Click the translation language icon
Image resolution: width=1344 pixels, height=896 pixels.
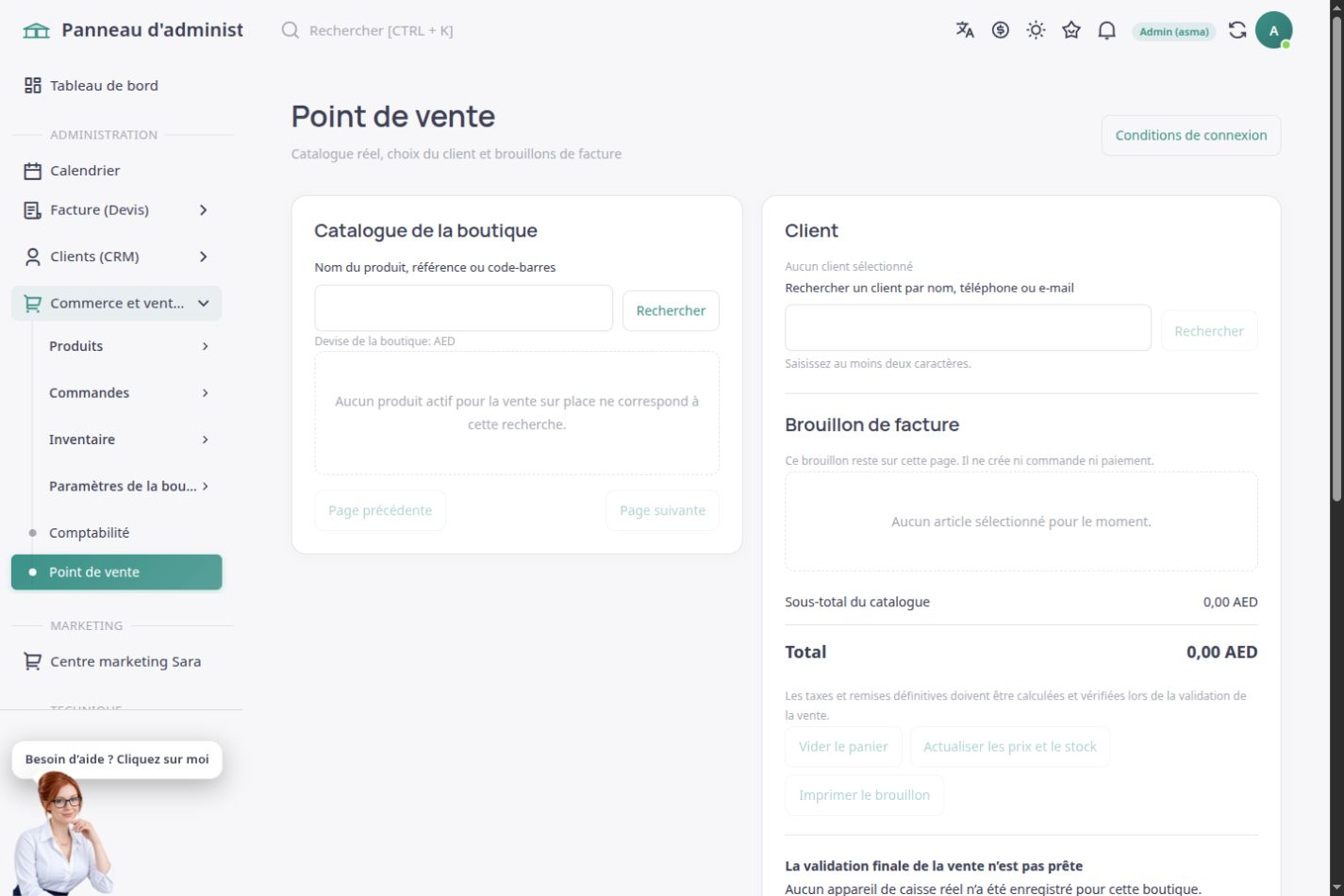pos(965,30)
